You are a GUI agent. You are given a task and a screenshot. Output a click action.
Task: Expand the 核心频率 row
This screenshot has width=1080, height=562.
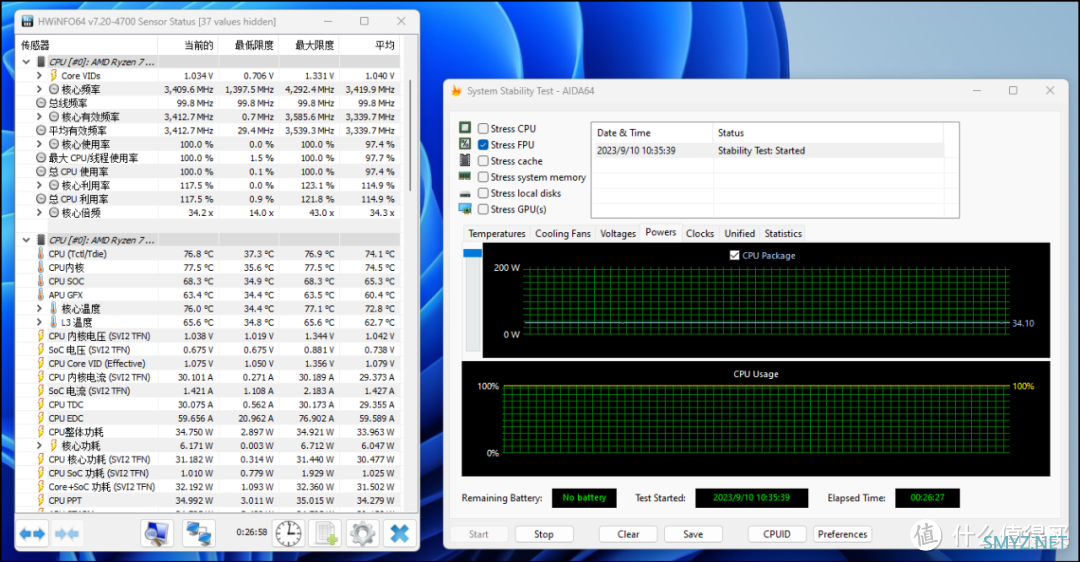click(x=39, y=89)
